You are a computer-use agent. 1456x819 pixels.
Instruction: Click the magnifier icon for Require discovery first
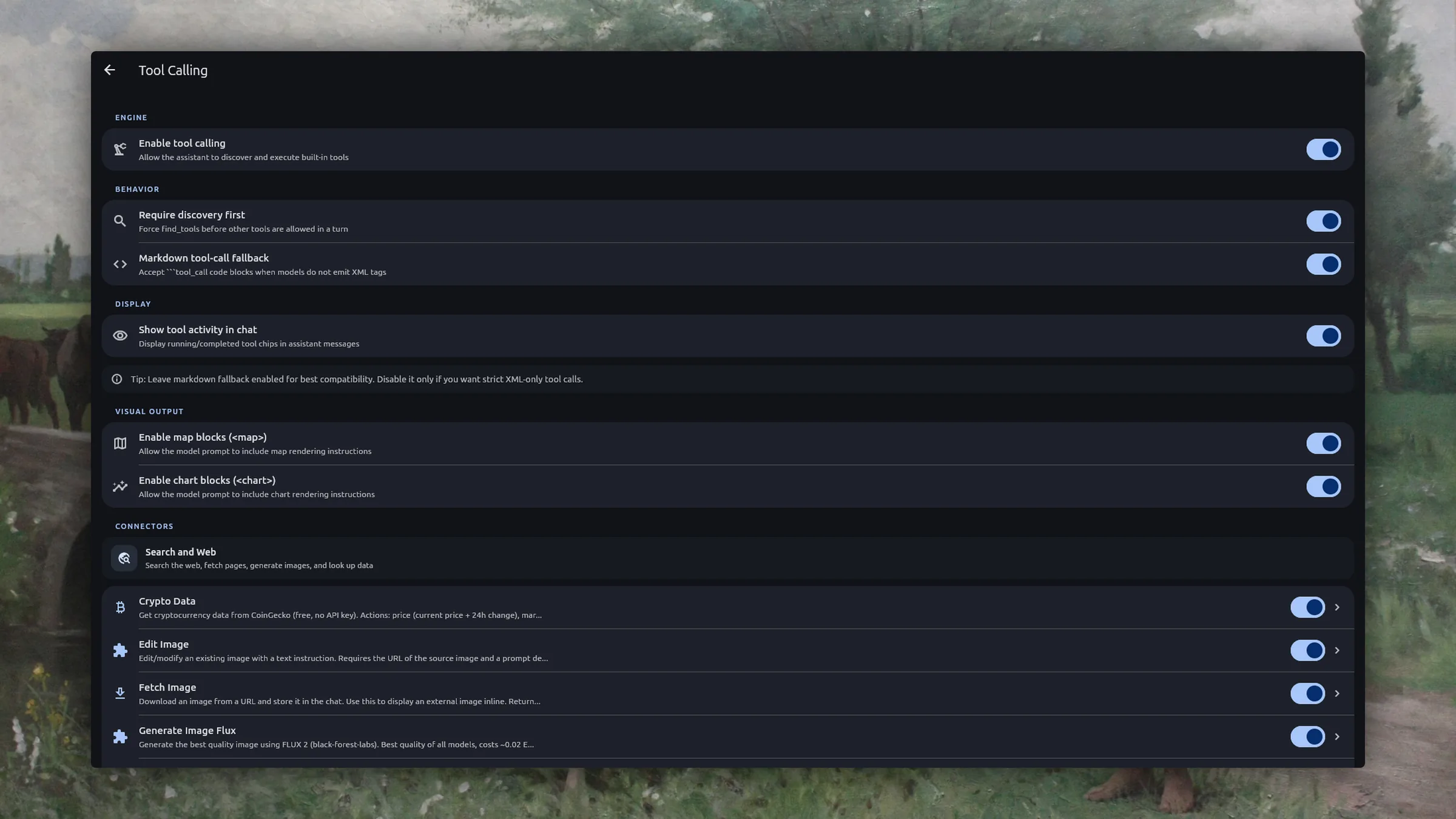pyautogui.click(x=120, y=221)
